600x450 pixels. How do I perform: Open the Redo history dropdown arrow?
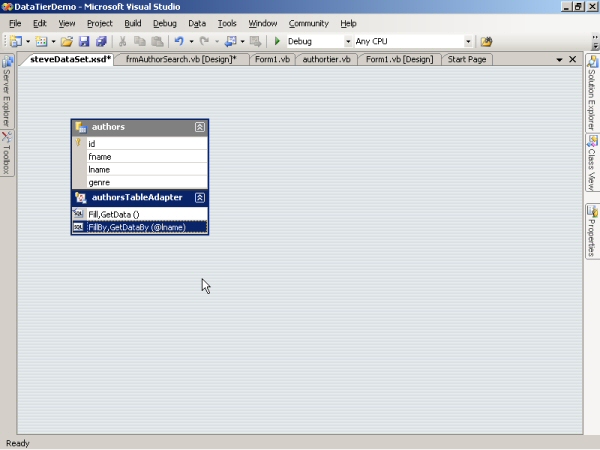(x=217, y=41)
